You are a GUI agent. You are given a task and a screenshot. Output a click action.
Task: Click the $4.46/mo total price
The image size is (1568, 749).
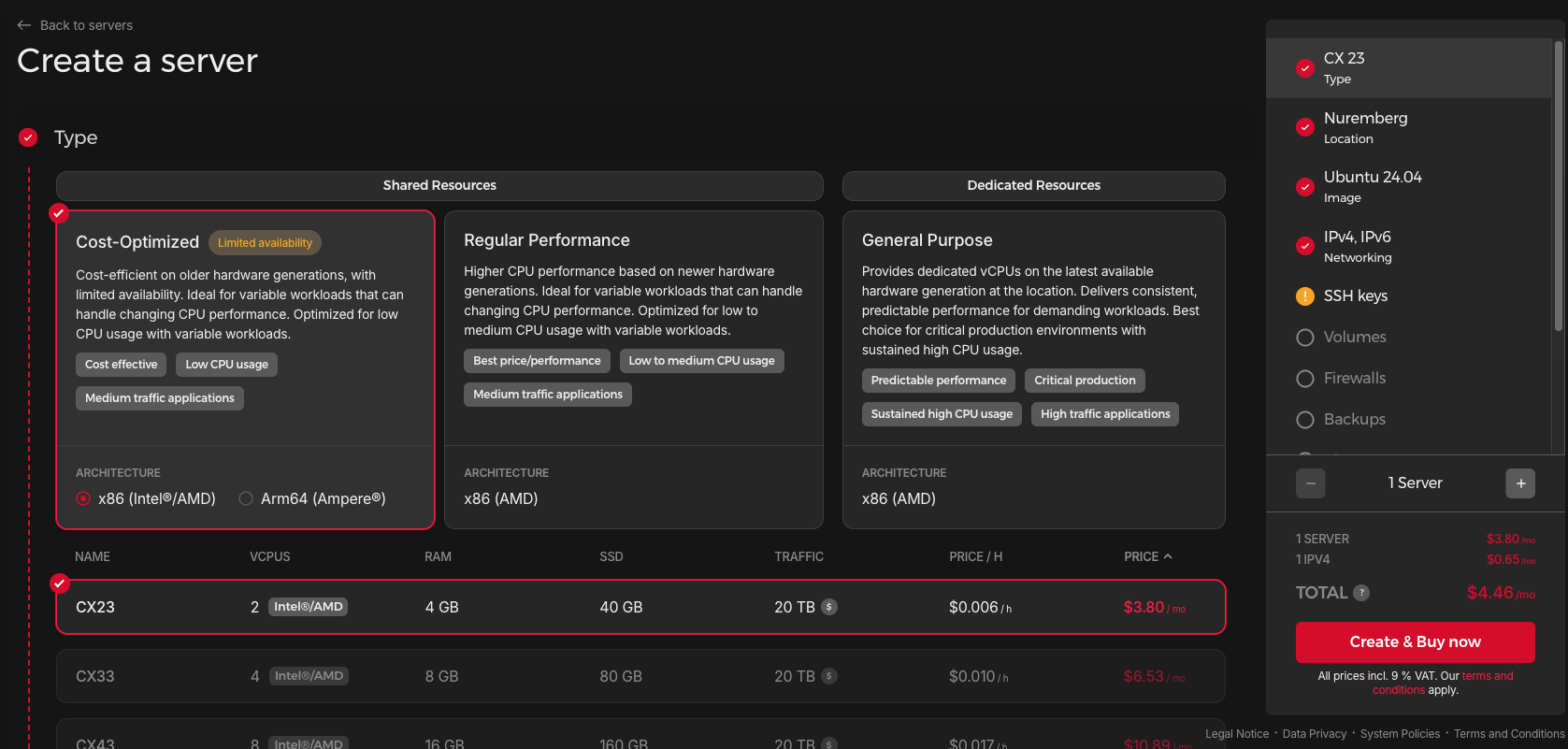click(x=1501, y=593)
